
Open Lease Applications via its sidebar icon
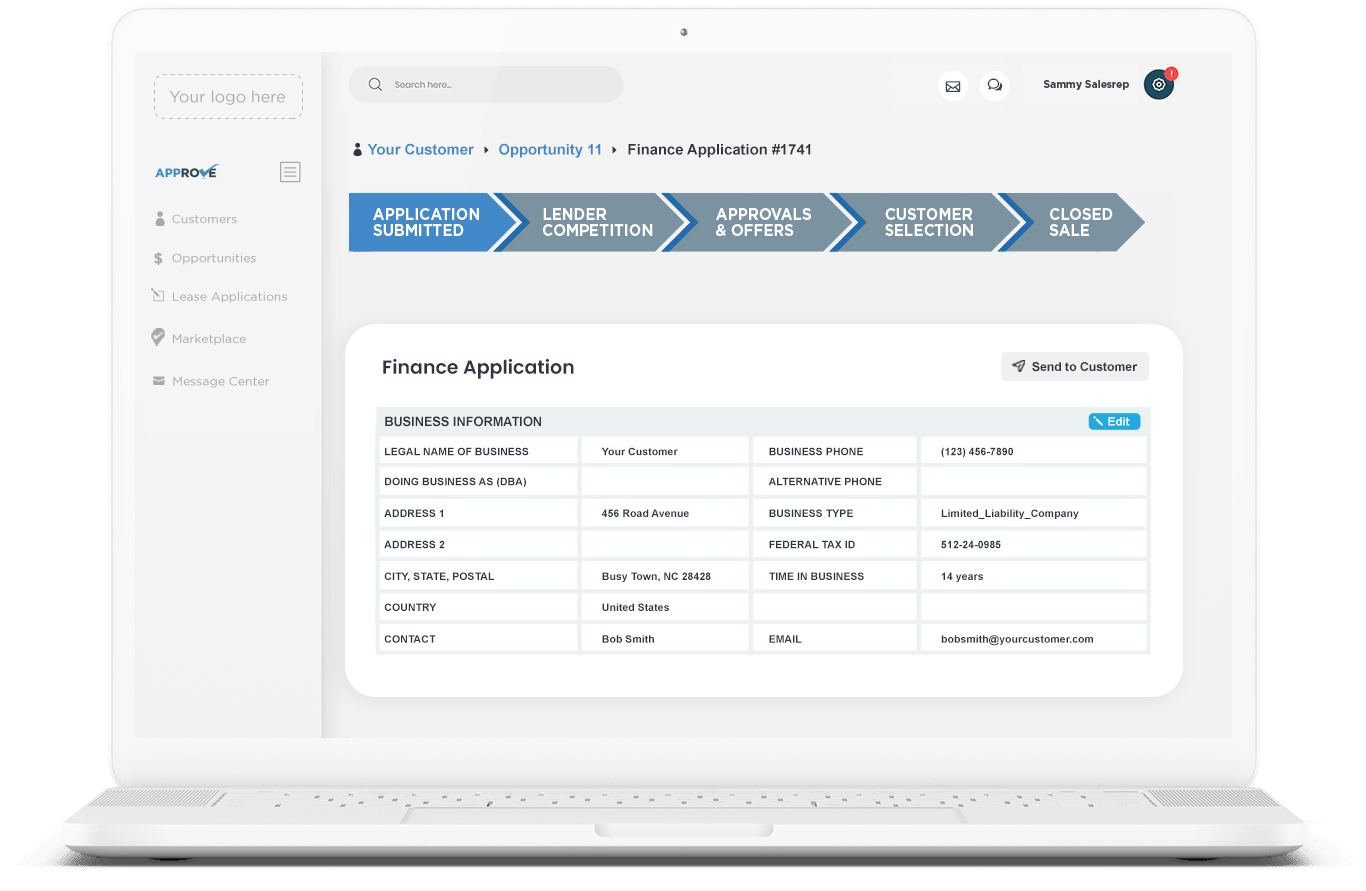158,296
